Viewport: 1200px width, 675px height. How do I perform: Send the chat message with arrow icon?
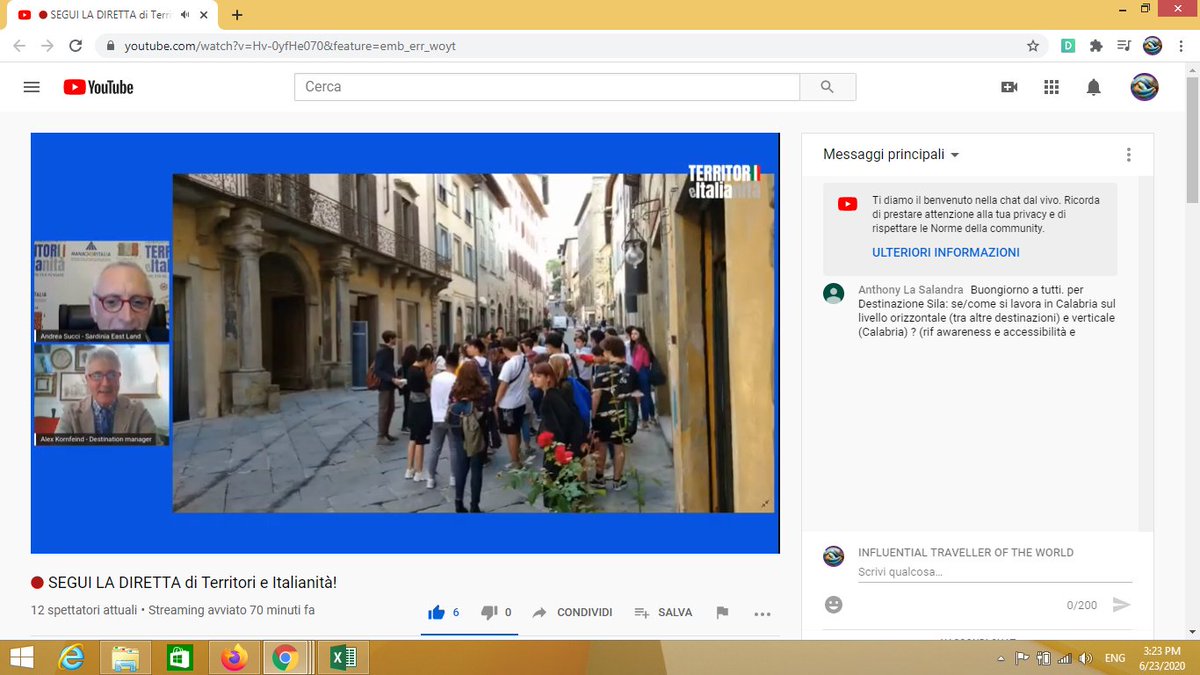click(1122, 604)
